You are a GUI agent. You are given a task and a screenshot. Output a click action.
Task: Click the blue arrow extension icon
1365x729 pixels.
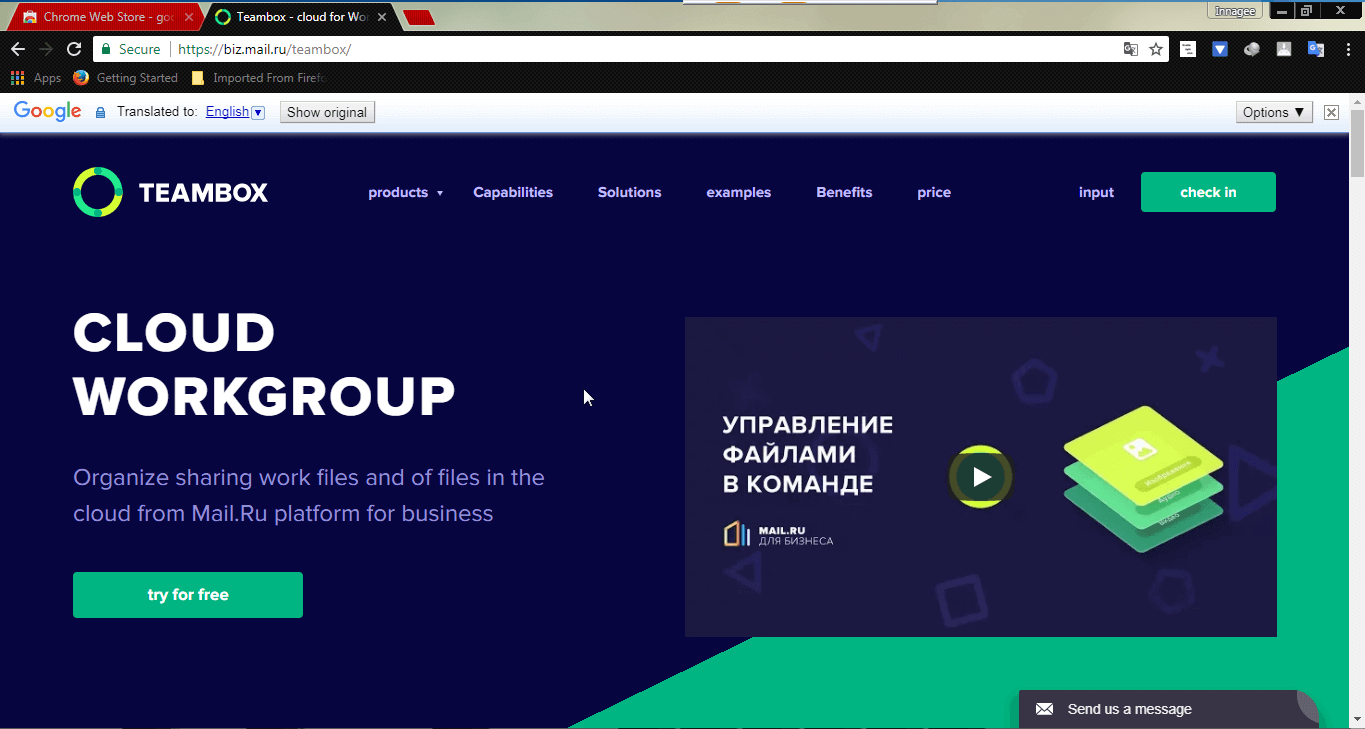pyautogui.click(x=1219, y=48)
